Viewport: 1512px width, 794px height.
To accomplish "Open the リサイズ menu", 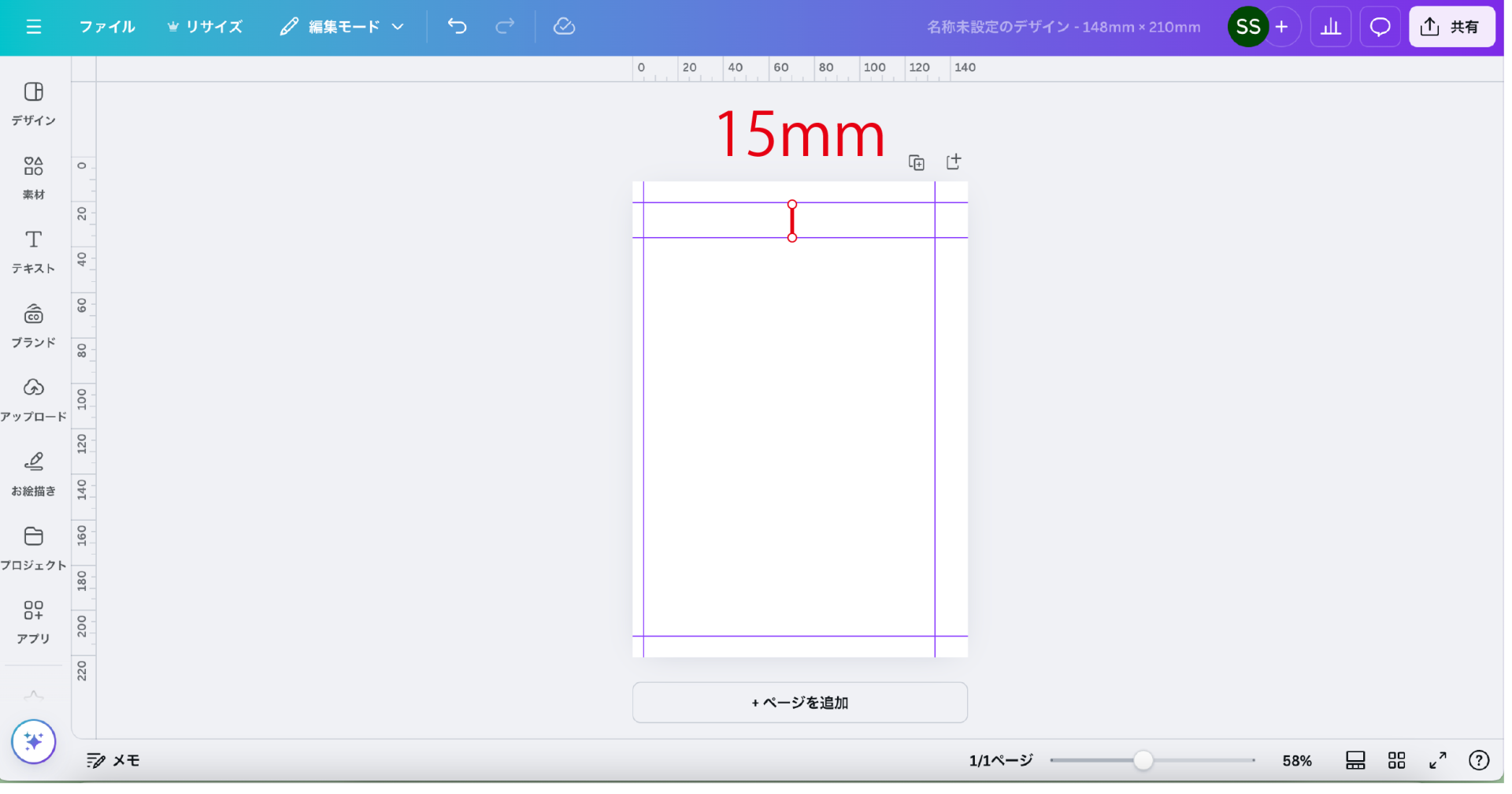I will pos(205,27).
